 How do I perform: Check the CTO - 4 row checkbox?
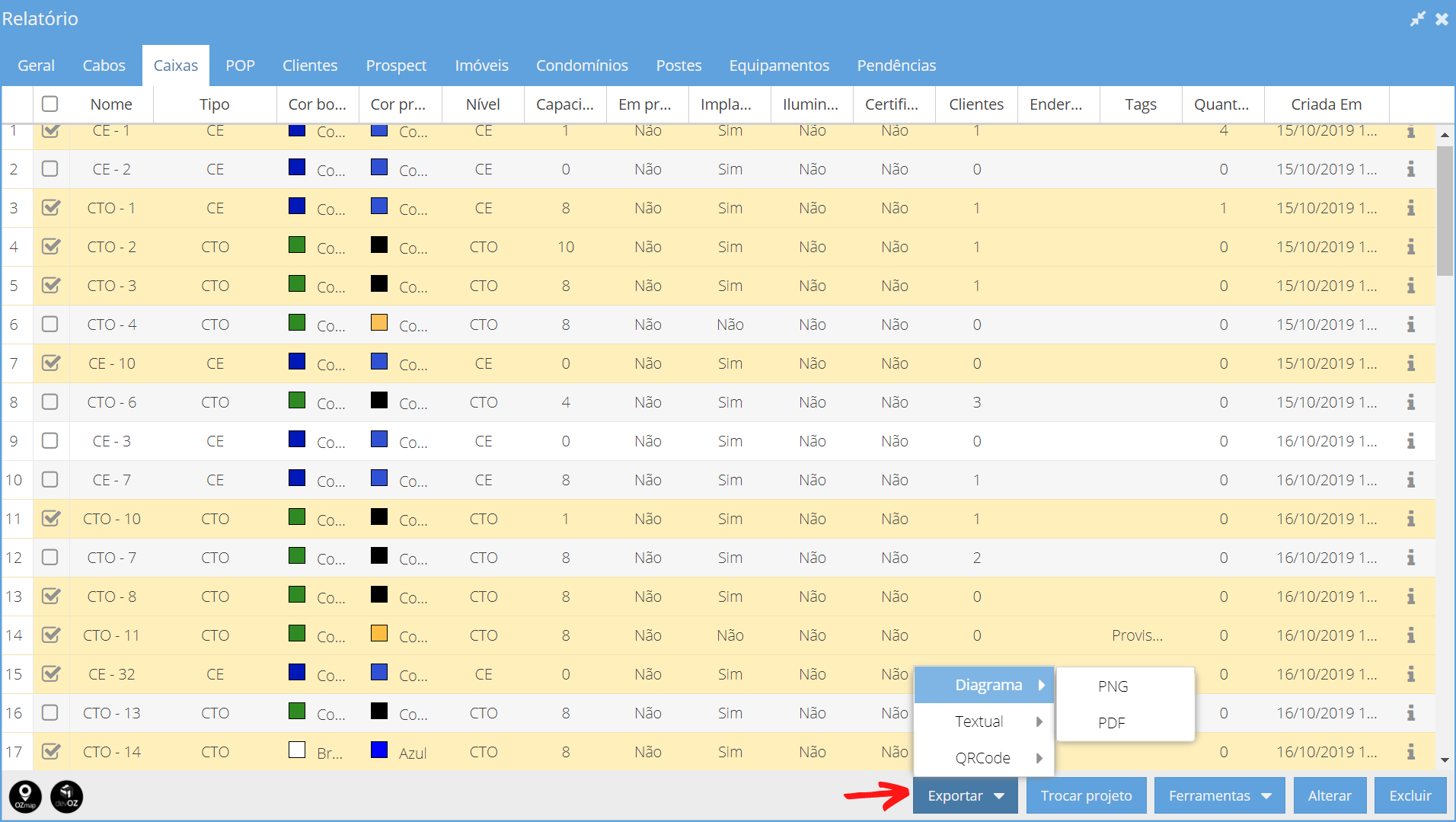(x=50, y=324)
